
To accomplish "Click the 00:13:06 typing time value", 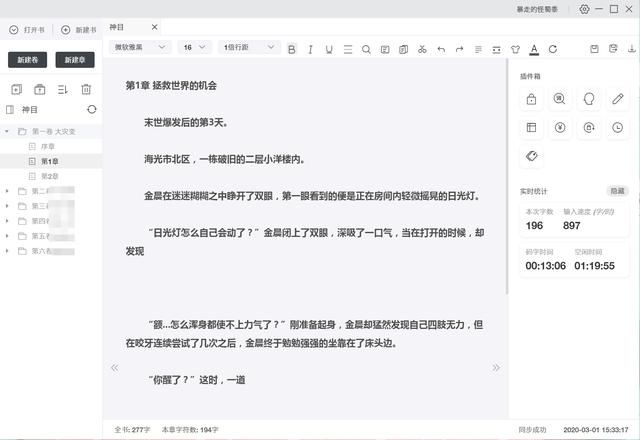I will pos(545,266).
